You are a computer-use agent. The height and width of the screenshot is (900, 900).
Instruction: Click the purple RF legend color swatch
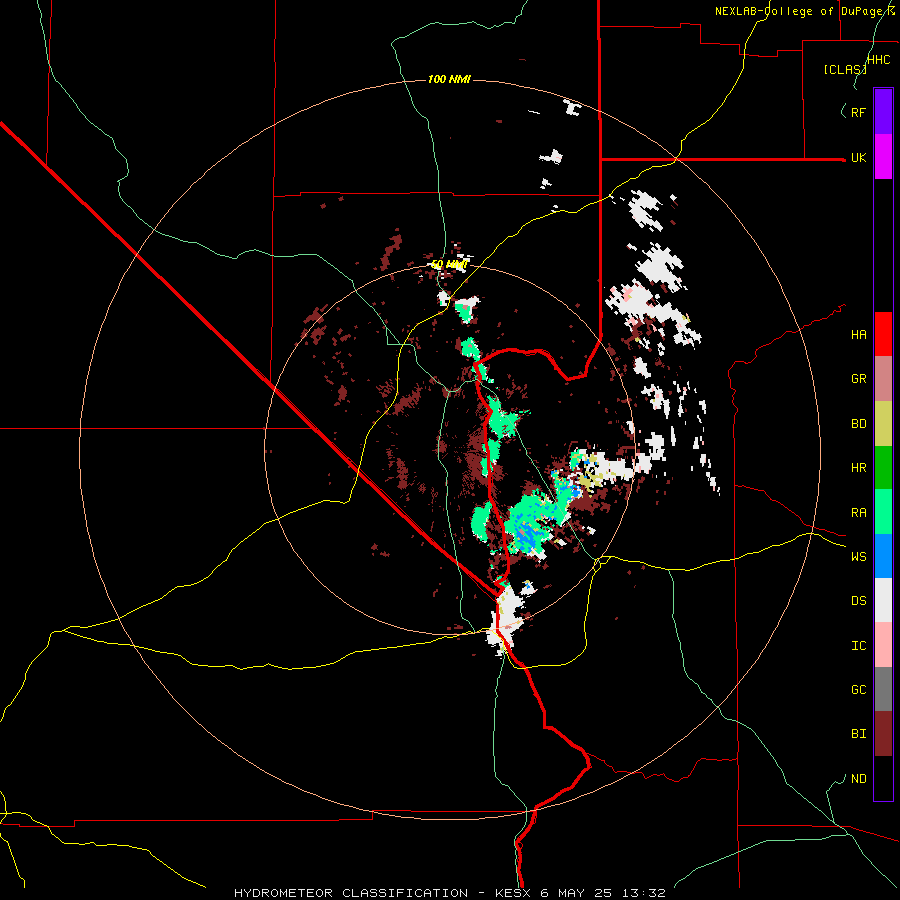click(883, 112)
